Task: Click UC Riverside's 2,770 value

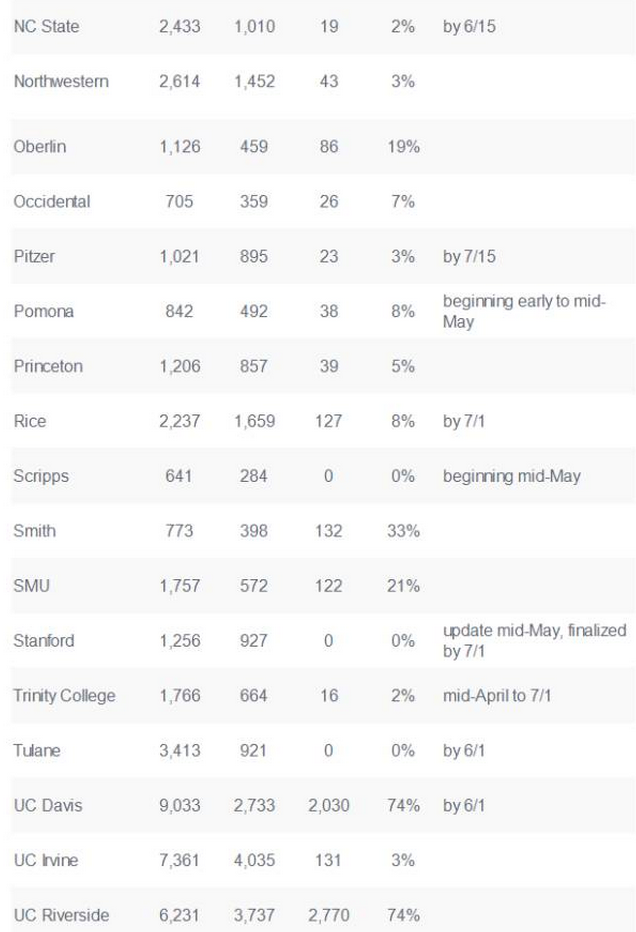Action: point(328,915)
